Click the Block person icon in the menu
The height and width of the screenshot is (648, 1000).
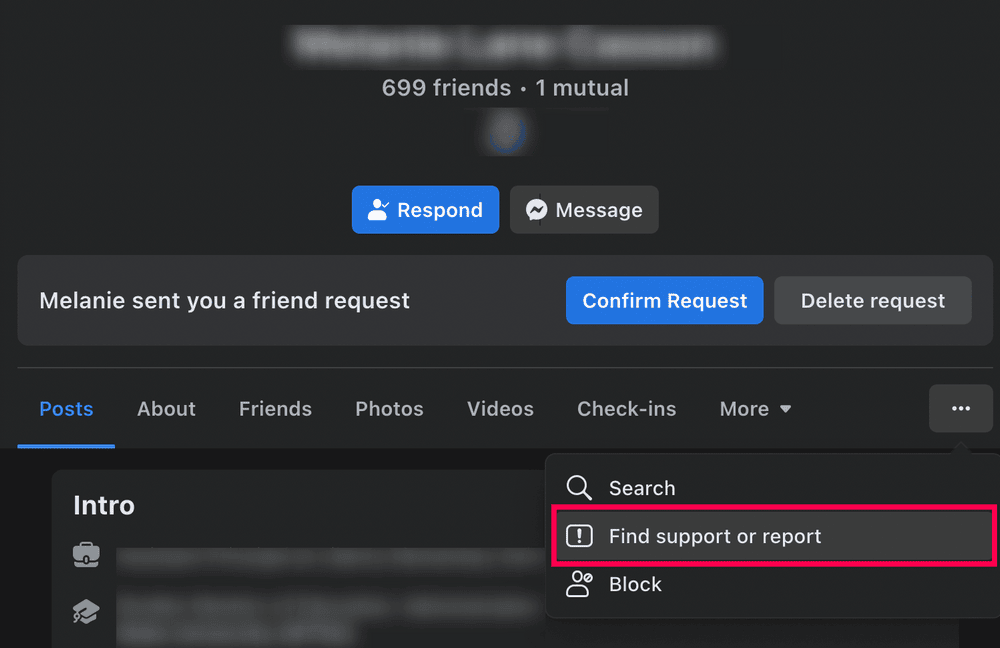coord(578,584)
